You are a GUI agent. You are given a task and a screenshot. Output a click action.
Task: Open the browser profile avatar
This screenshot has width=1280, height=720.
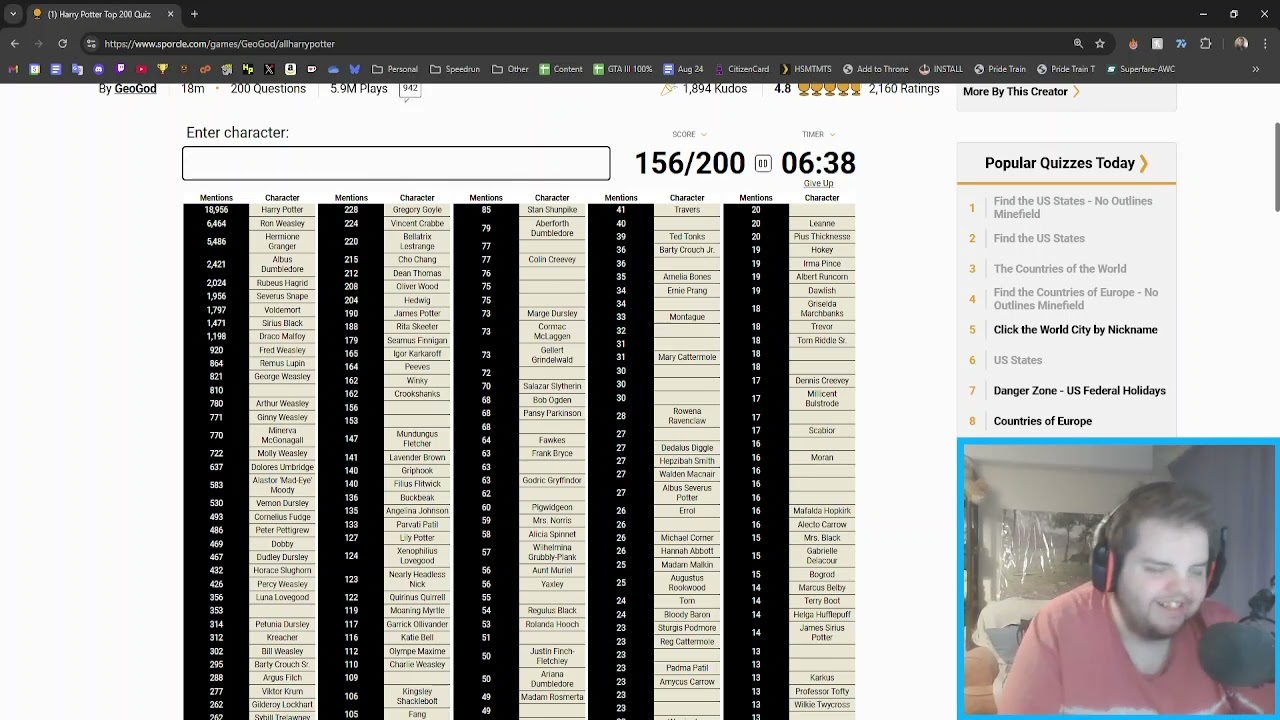tap(1241, 44)
